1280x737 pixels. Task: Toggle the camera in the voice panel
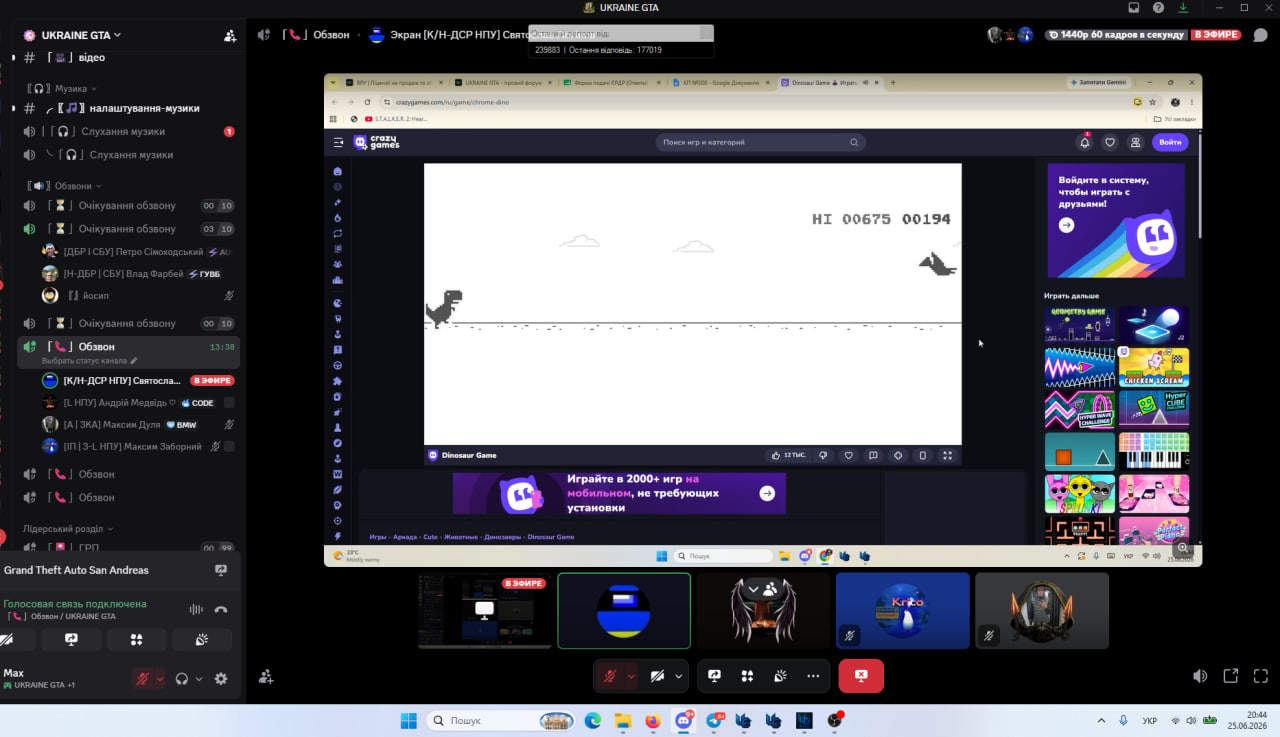8,640
